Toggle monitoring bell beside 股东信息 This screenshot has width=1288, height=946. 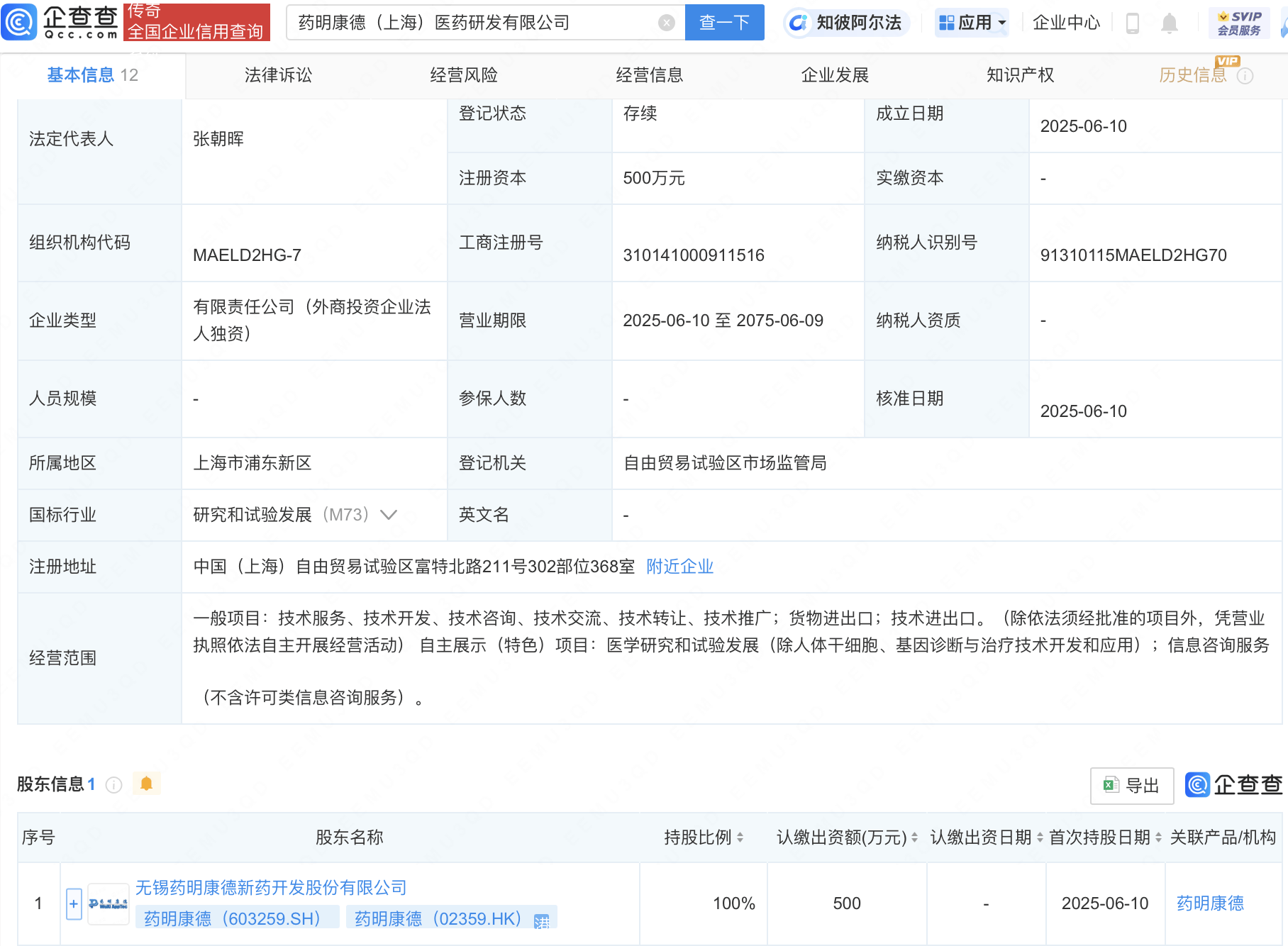click(147, 784)
